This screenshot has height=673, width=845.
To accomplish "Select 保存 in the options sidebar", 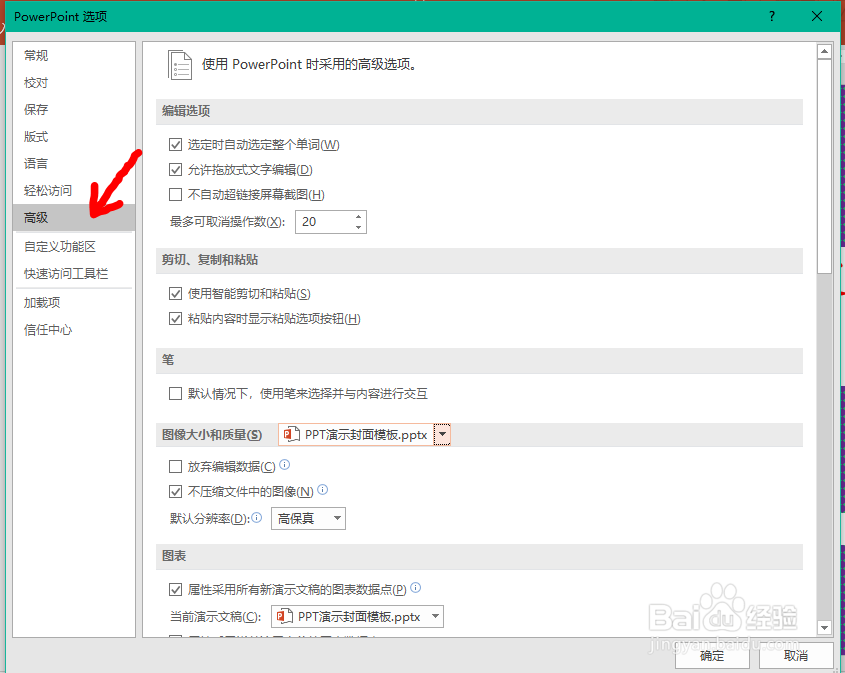I will [74, 109].
